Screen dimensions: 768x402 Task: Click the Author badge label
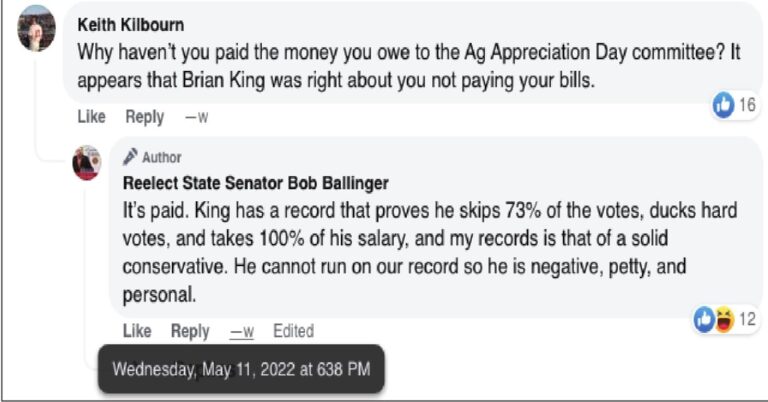pyautogui.click(x=162, y=158)
